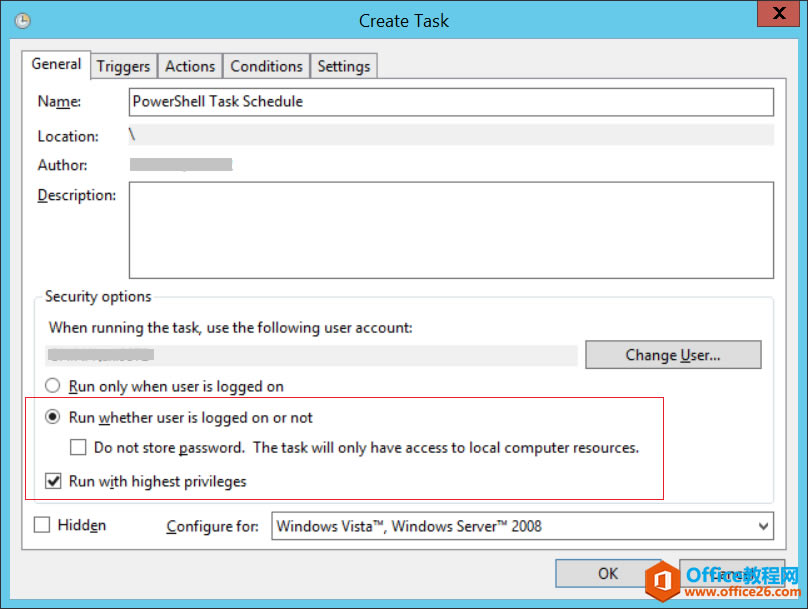Open the Settings tab

pyautogui.click(x=343, y=65)
